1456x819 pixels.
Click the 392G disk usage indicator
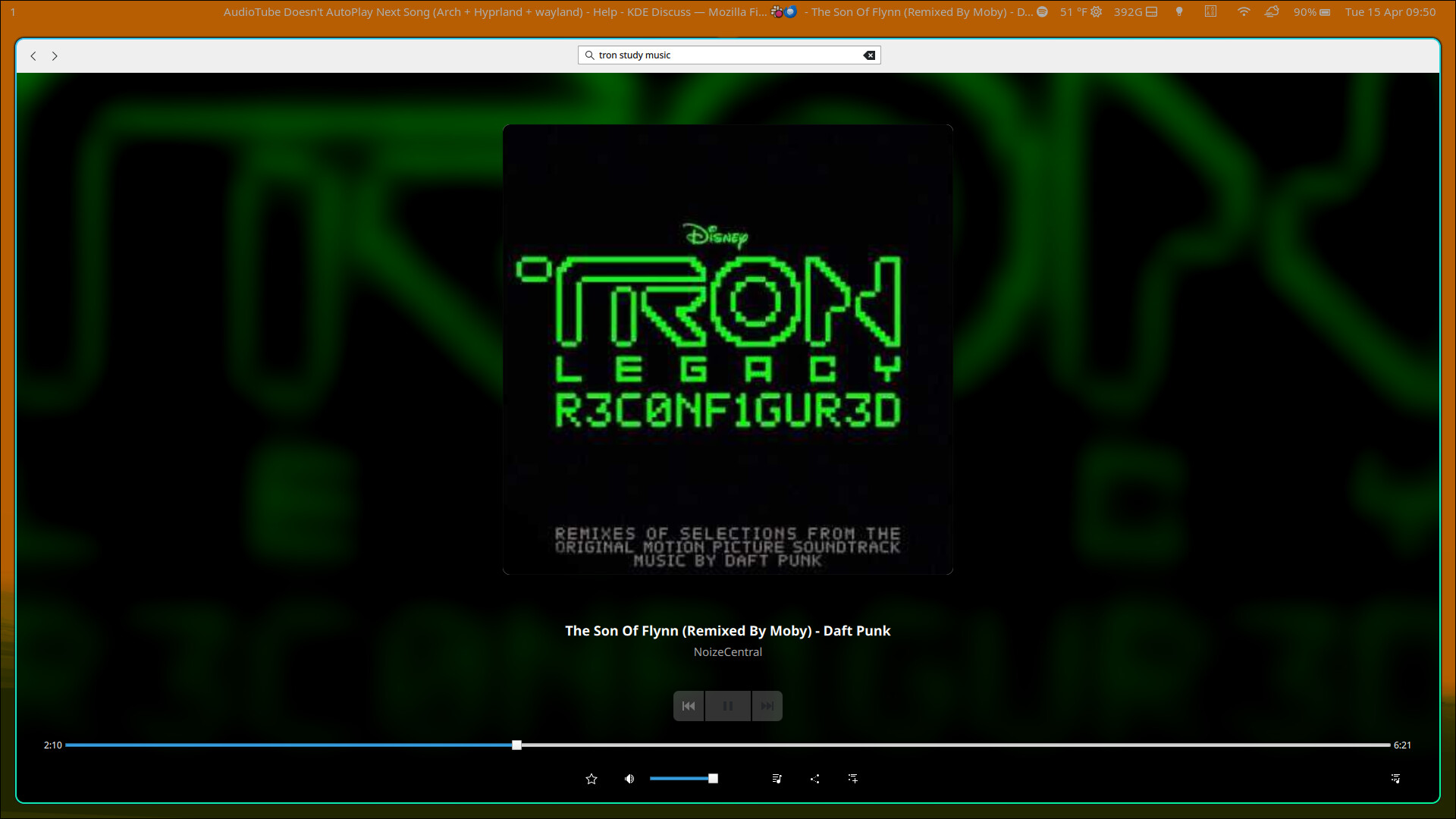tap(1135, 12)
